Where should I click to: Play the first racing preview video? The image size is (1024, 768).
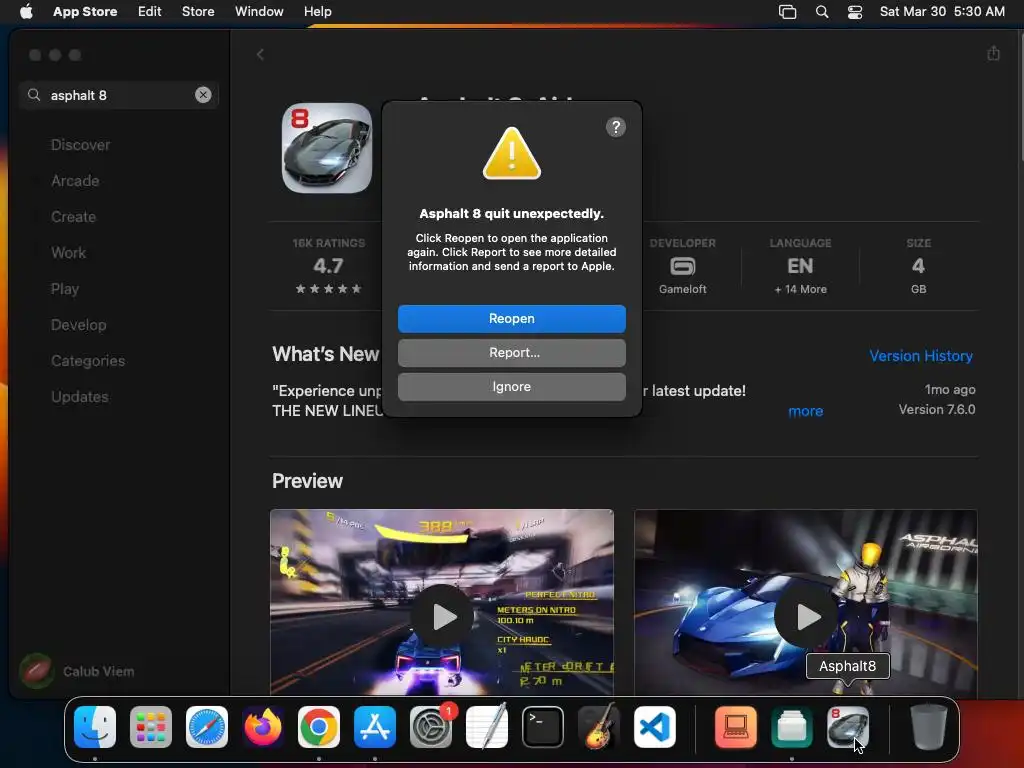click(x=442, y=615)
